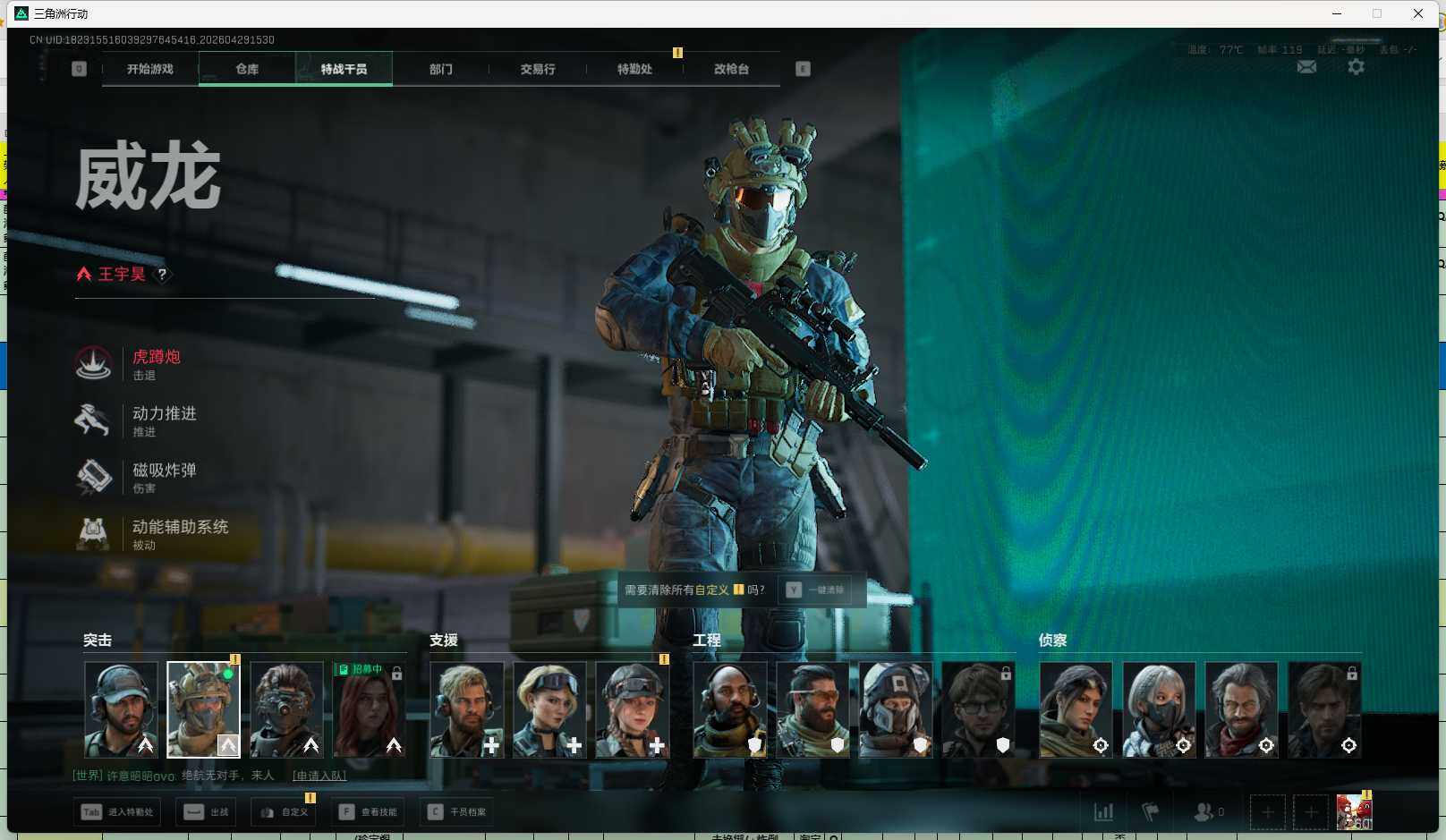Click the 支援 category heading
This screenshot has height=840, width=1446.
444,641
